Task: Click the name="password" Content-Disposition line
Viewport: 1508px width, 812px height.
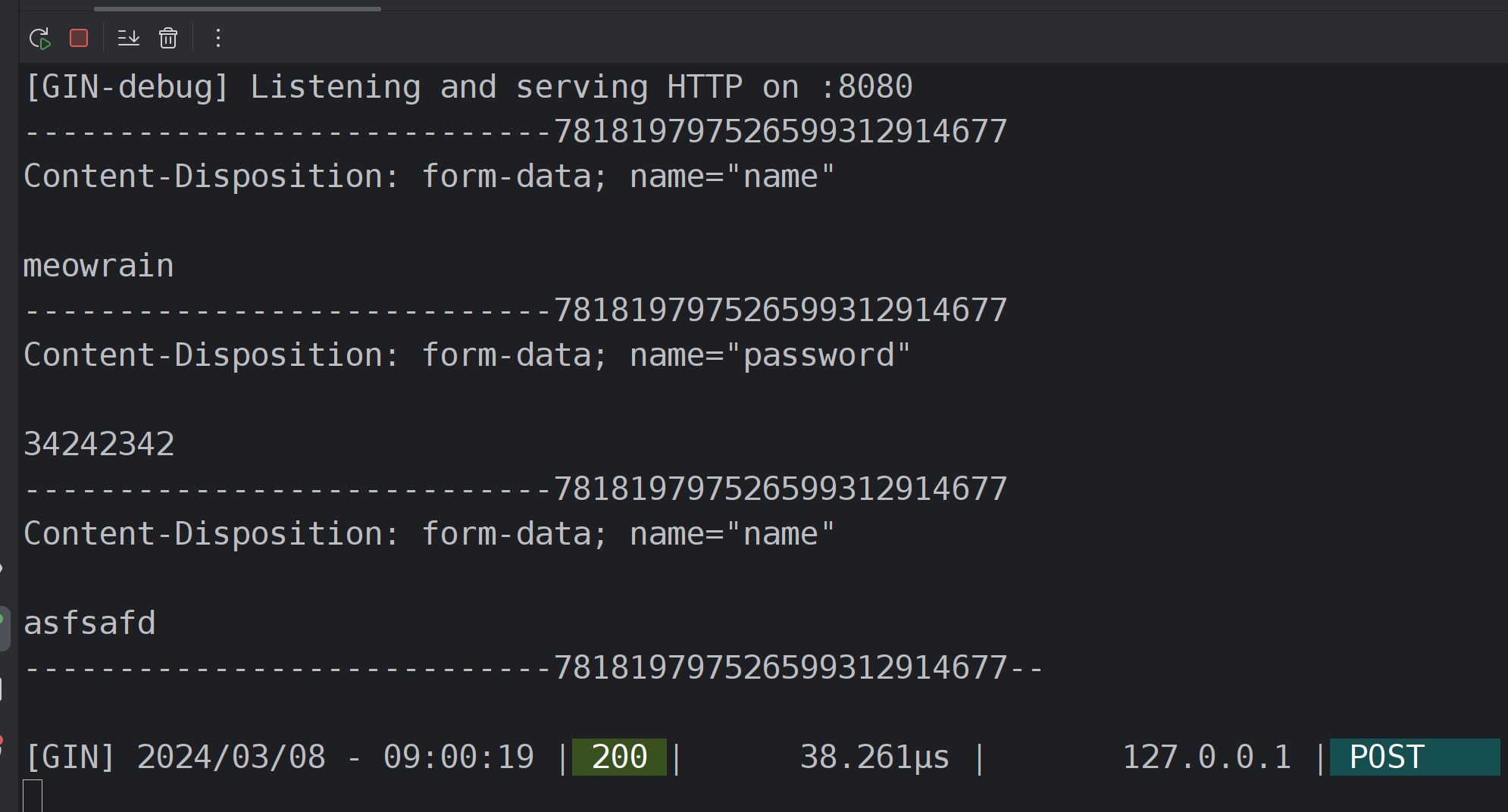Action: pyautogui.click(x=467, y=354)
